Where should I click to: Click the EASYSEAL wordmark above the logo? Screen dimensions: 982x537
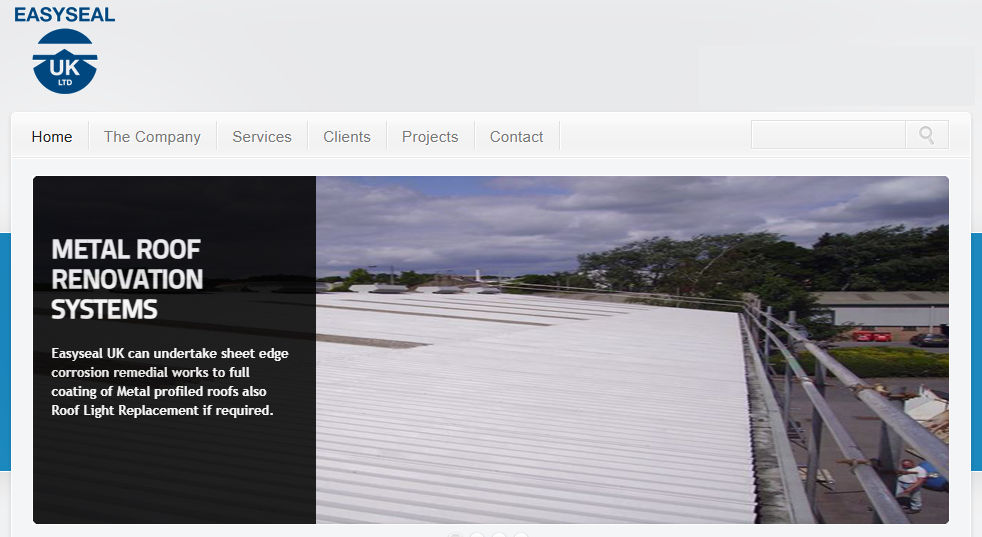click(65, 14)
